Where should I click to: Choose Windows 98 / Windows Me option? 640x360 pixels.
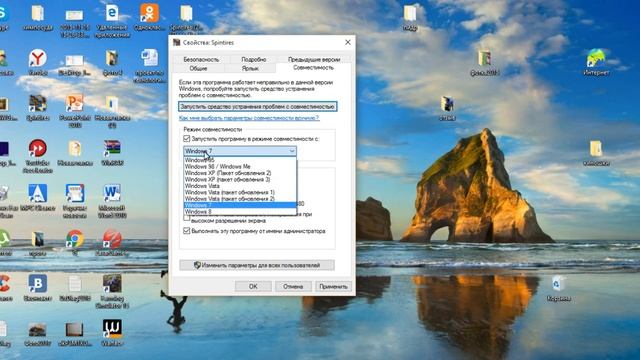240,167
